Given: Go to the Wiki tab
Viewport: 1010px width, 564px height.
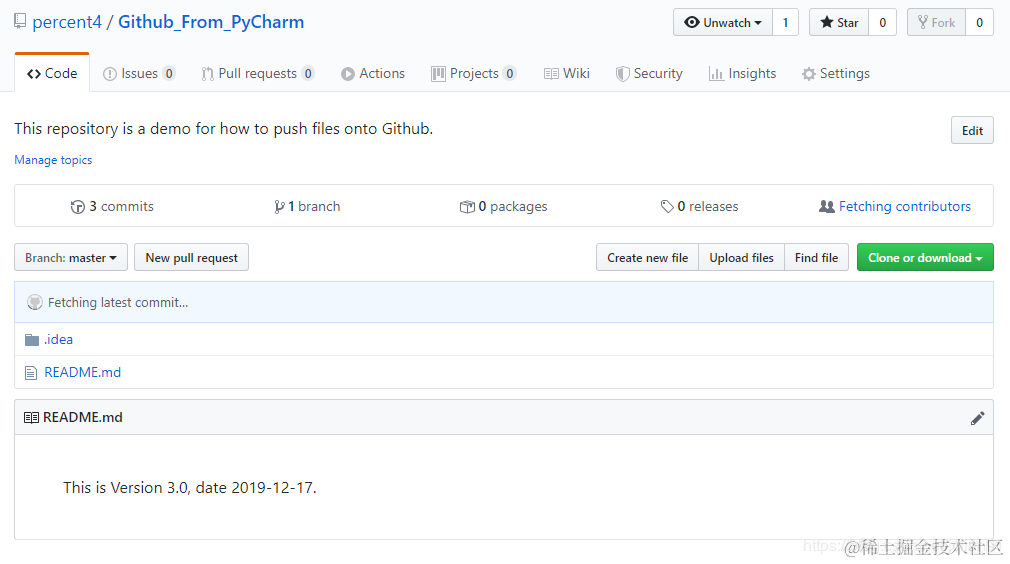Looking at the screenshot, I should click(567, 73).
